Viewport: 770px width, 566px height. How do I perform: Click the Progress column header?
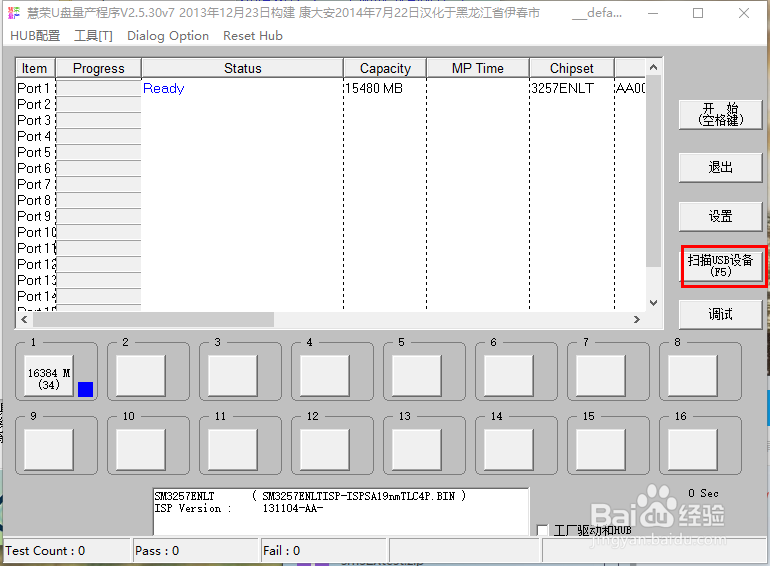tap(98, 68)
